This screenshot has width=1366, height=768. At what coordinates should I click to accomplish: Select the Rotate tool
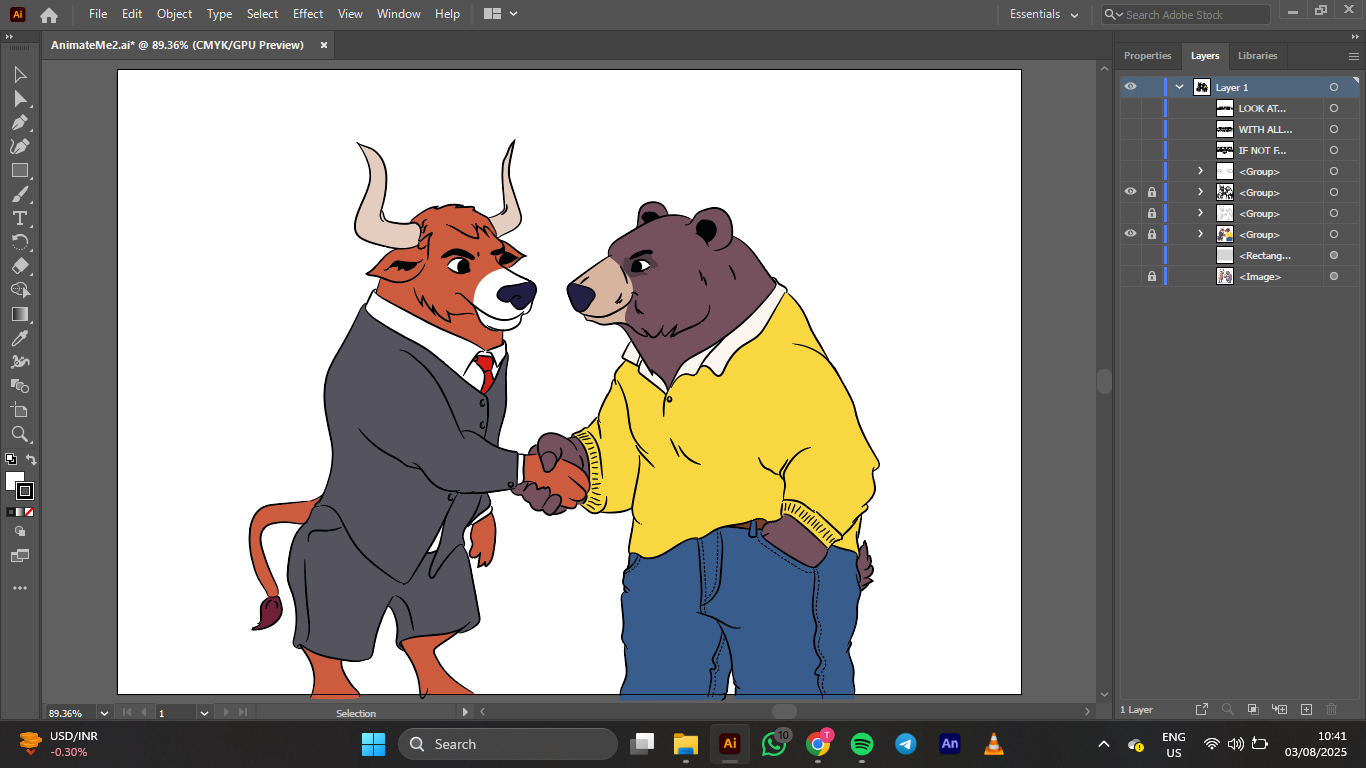[20, 243]
